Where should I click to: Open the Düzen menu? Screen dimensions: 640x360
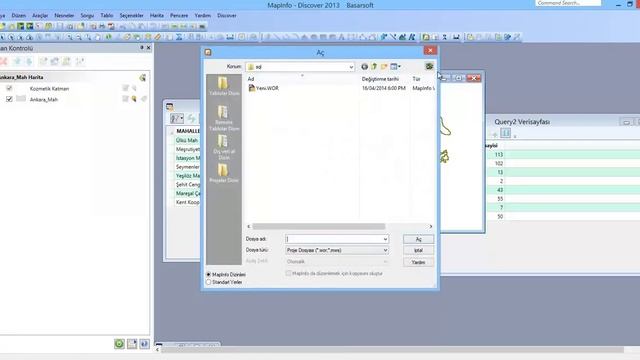coord(18,16)
